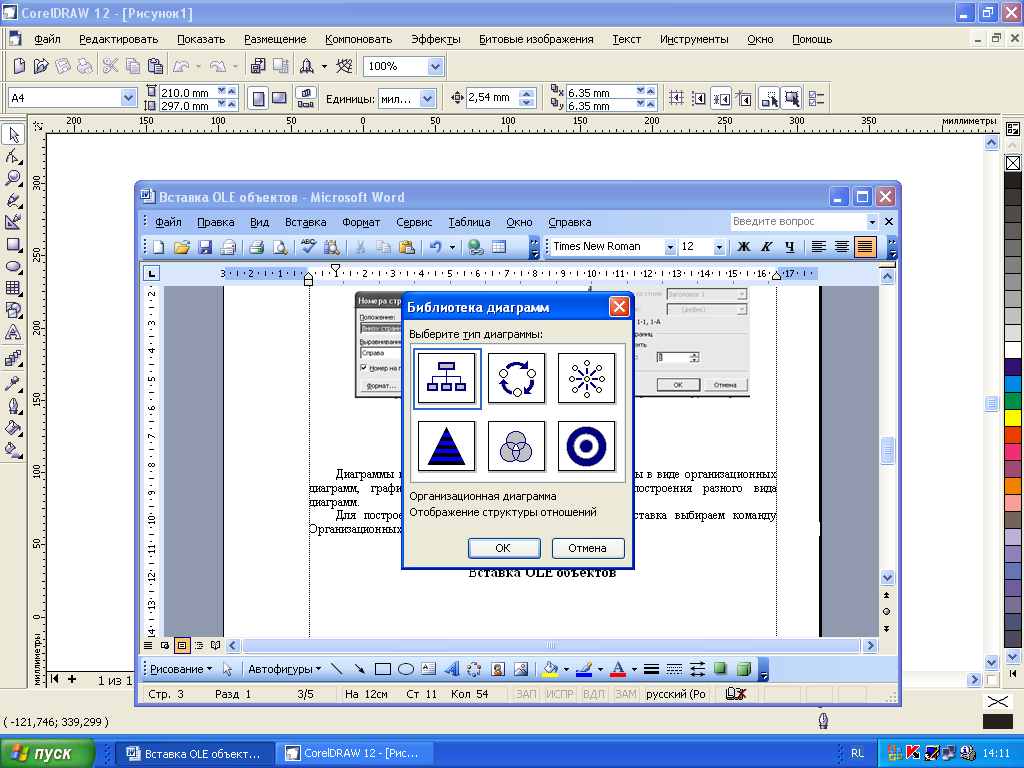Image resolution: width=1024 pixels, height=768 pixels.
Task: Select the CorelDRAW Eyedropper tool
Action: coord(13,383)
